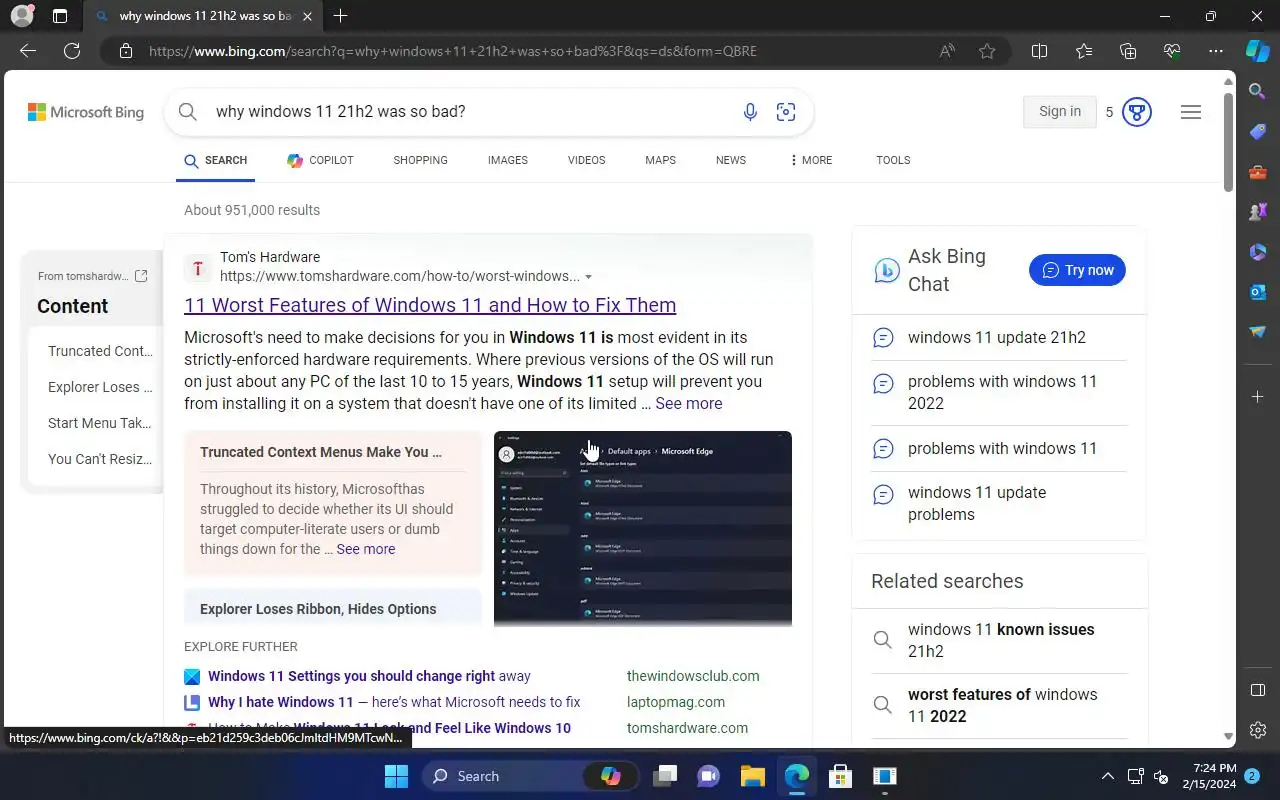Refresh the current page
Image resolution: width=1280 pixels, height=800 pixels.
(72, 51)
